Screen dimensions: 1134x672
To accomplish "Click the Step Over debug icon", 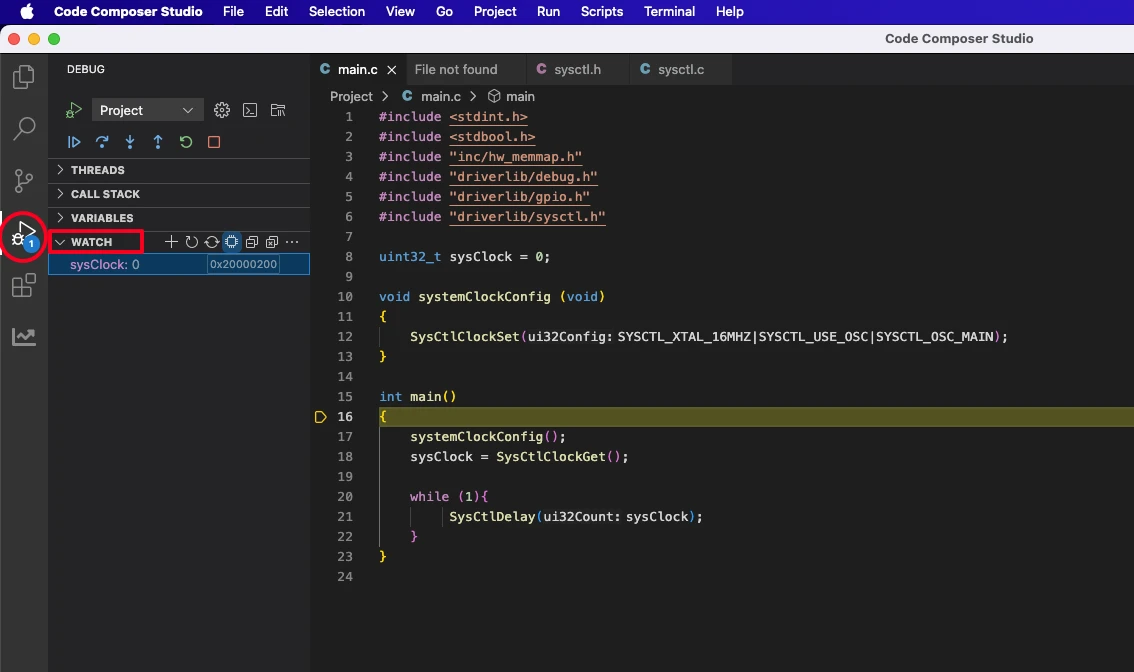I will pyautogui.click(x=102, y=142).
